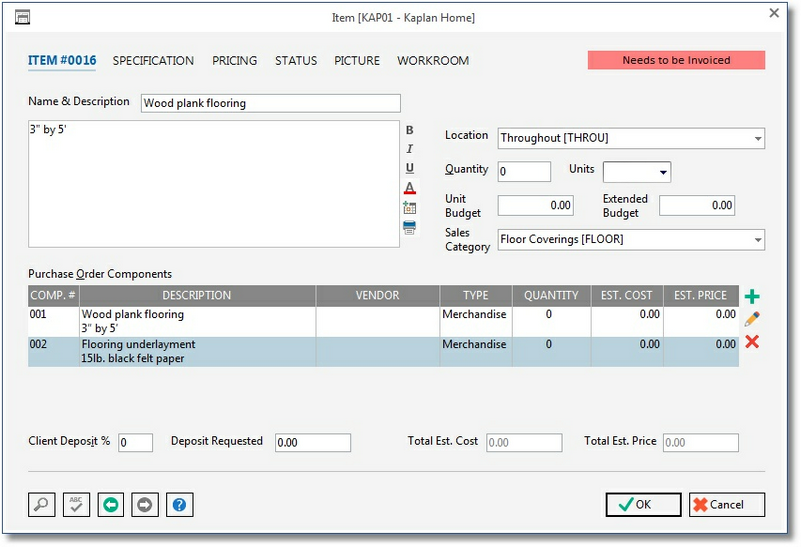
Task: Switch to the PRICING tab
Action: coord(234,60)
